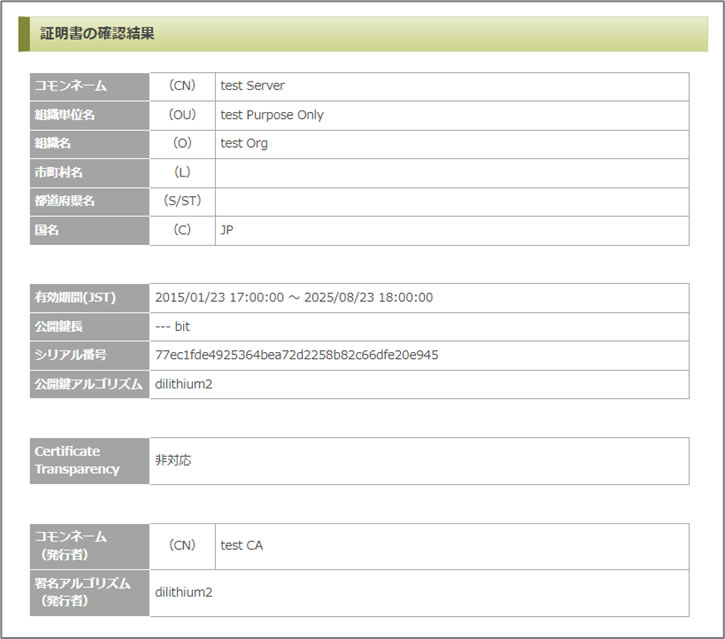Click the 有効期間(JST) label cell
The image size is (725, 639).
[x=89, y=298]
